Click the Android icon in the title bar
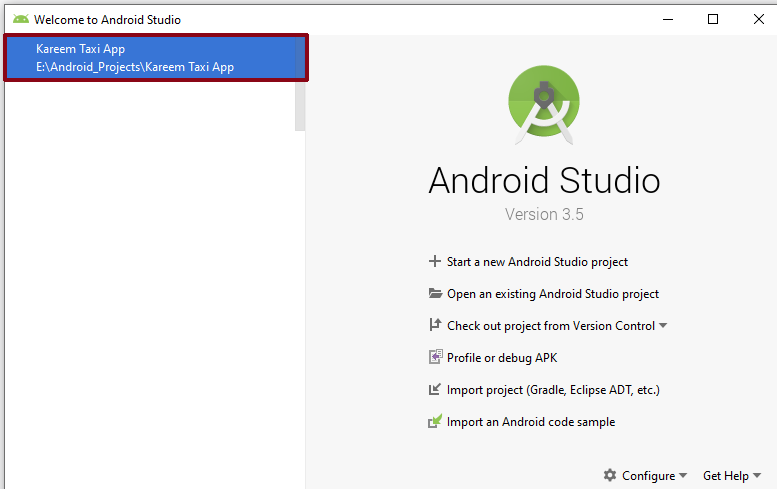Image resolution: width=777 pixels, height=489 pixels. [x=20, y=20]
